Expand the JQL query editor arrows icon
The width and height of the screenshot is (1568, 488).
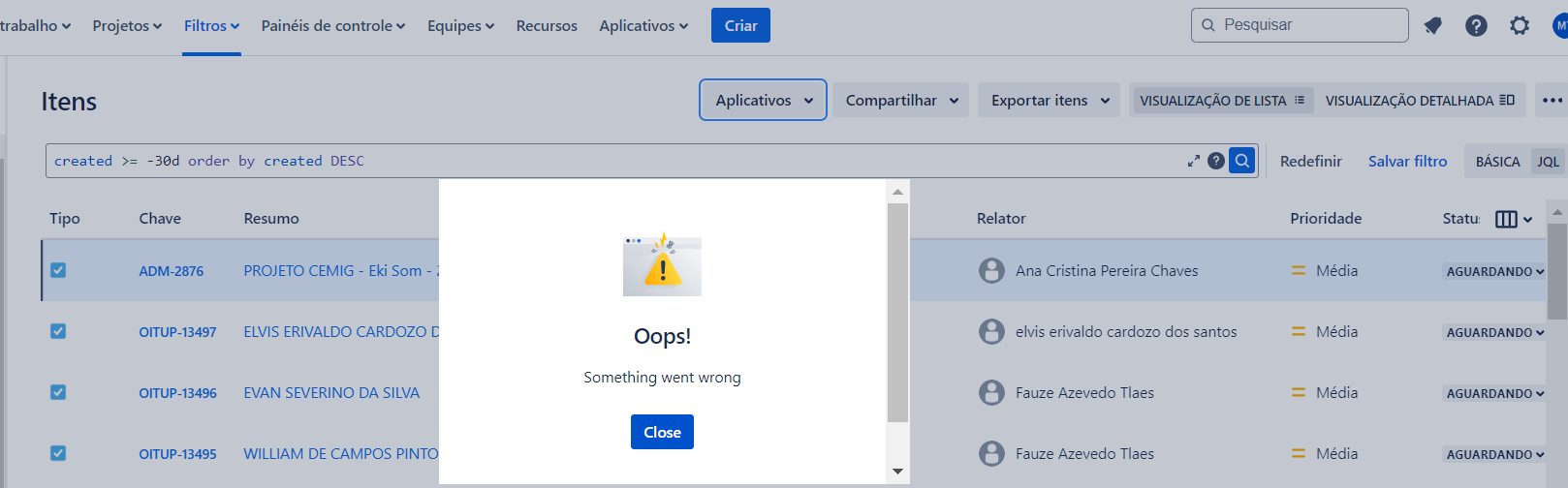[x=1194, y=161]
